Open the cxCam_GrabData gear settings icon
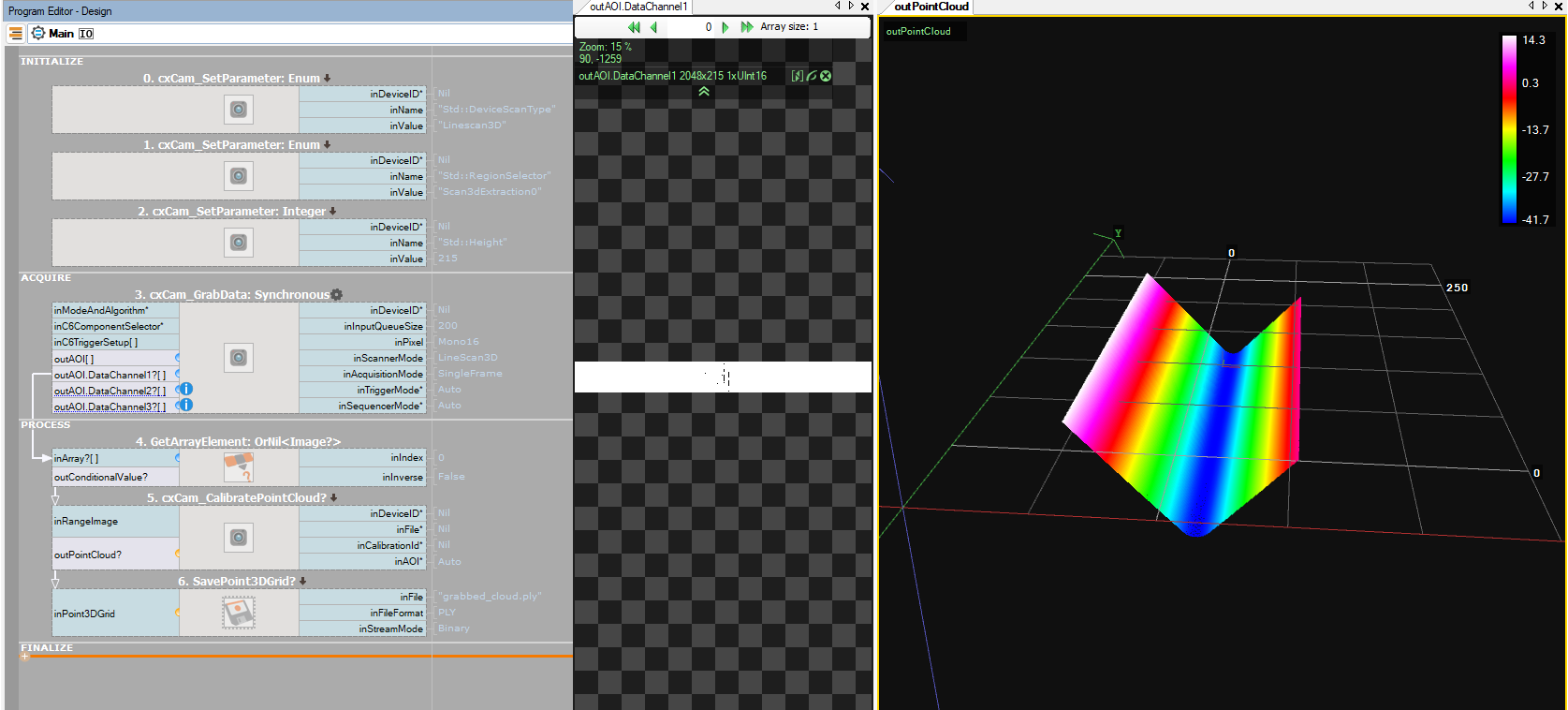 (x=337, y=295)
